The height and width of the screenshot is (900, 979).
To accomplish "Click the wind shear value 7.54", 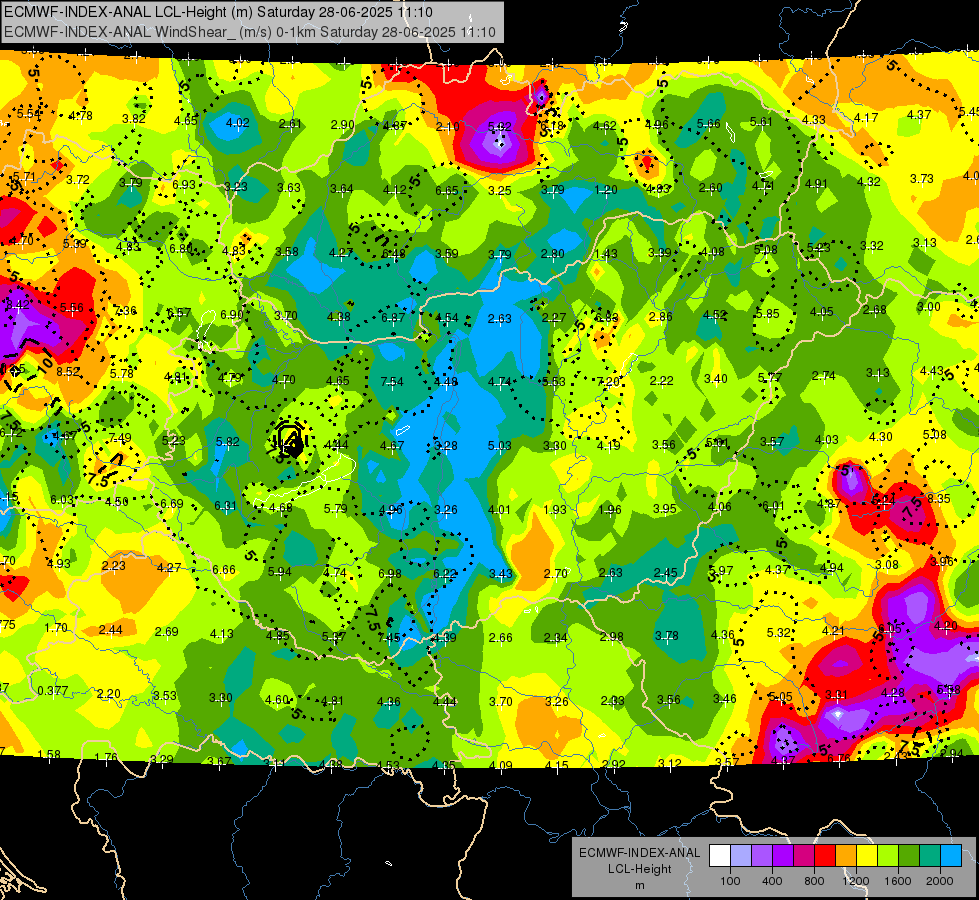I will (391, 382).
